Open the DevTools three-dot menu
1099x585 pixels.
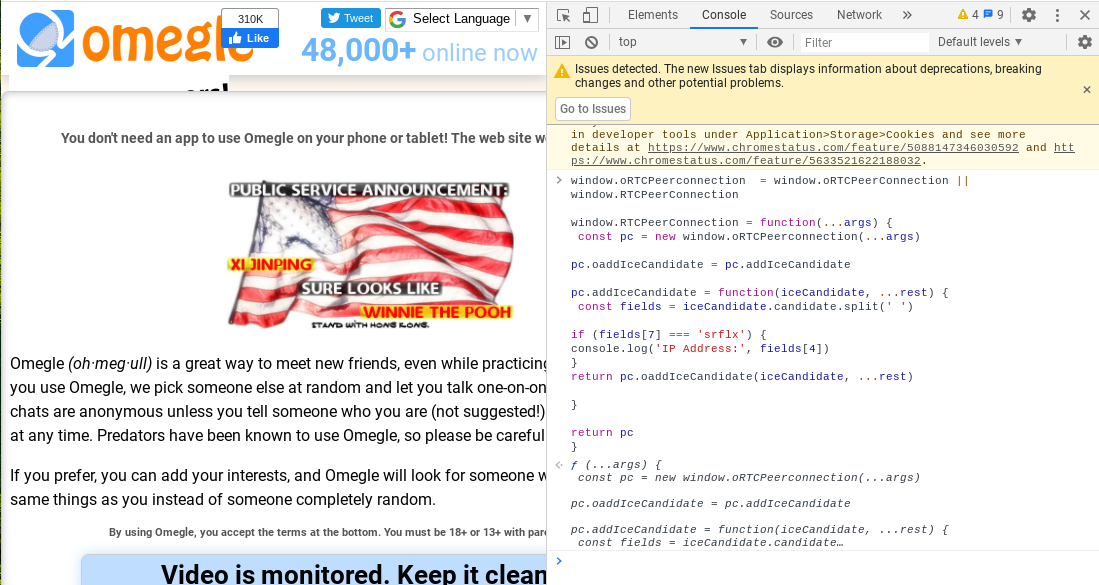pos(1057,15)
